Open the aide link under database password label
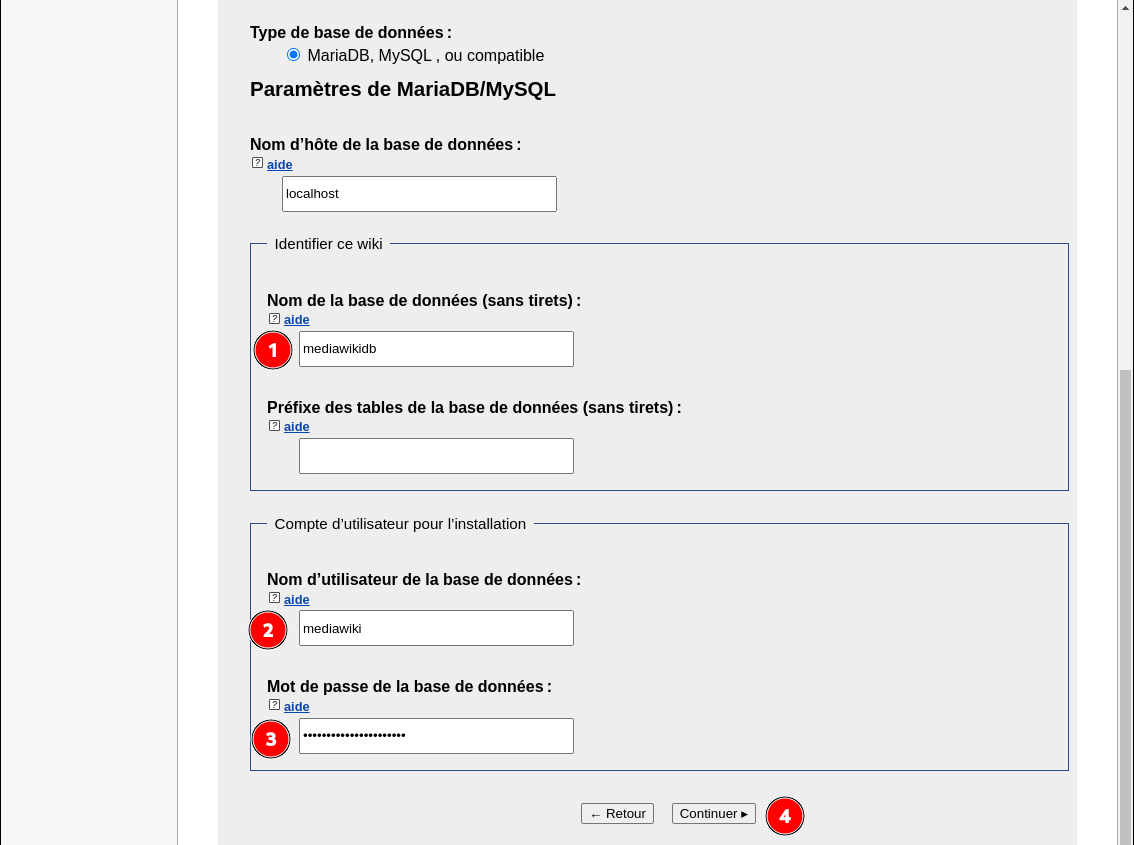The height and width of the screenshot is (845, 1134). coord(297,706)
